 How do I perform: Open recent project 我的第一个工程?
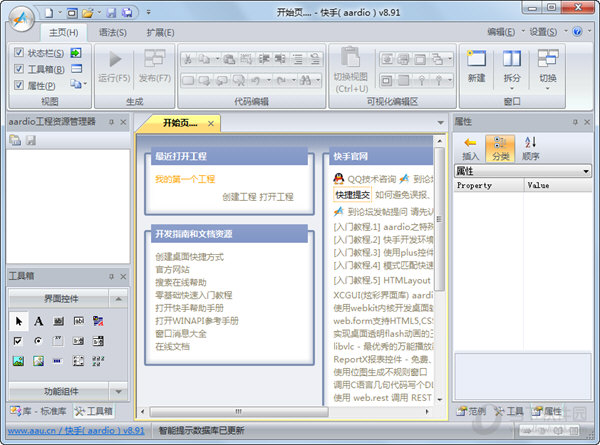point(185,179)
